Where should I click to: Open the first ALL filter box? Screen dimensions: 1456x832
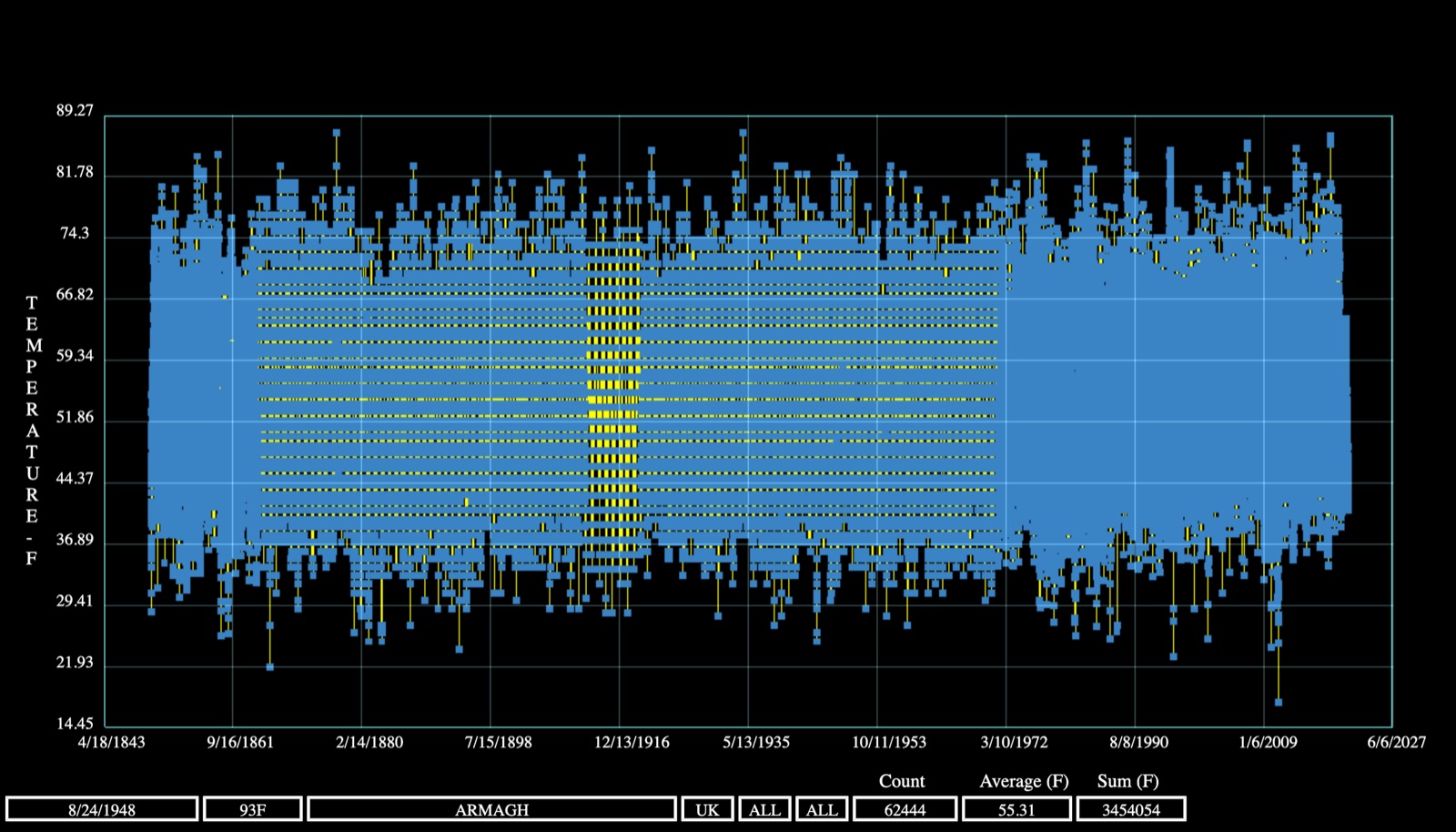coord(764,809)
